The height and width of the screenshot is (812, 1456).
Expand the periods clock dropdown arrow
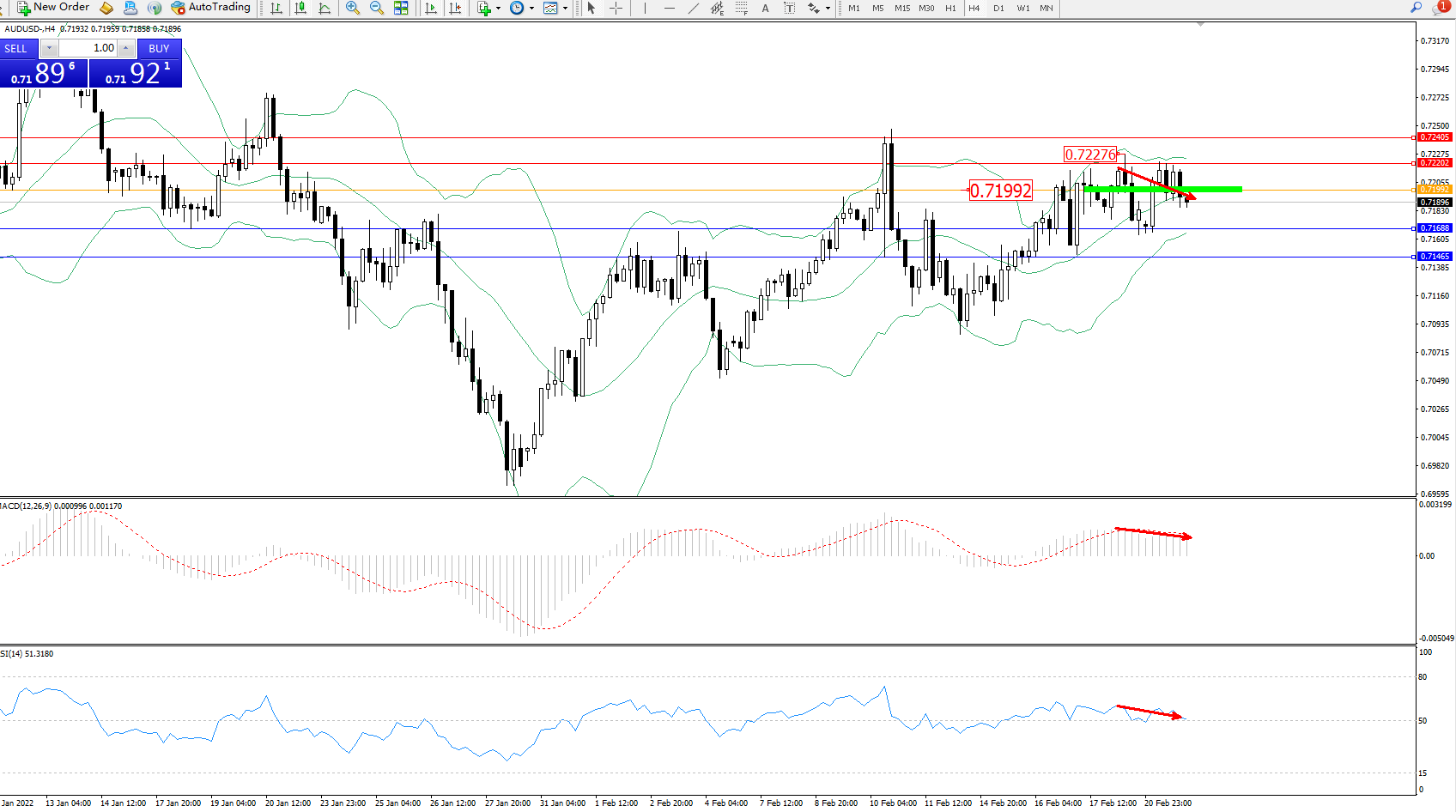[531, 9]
